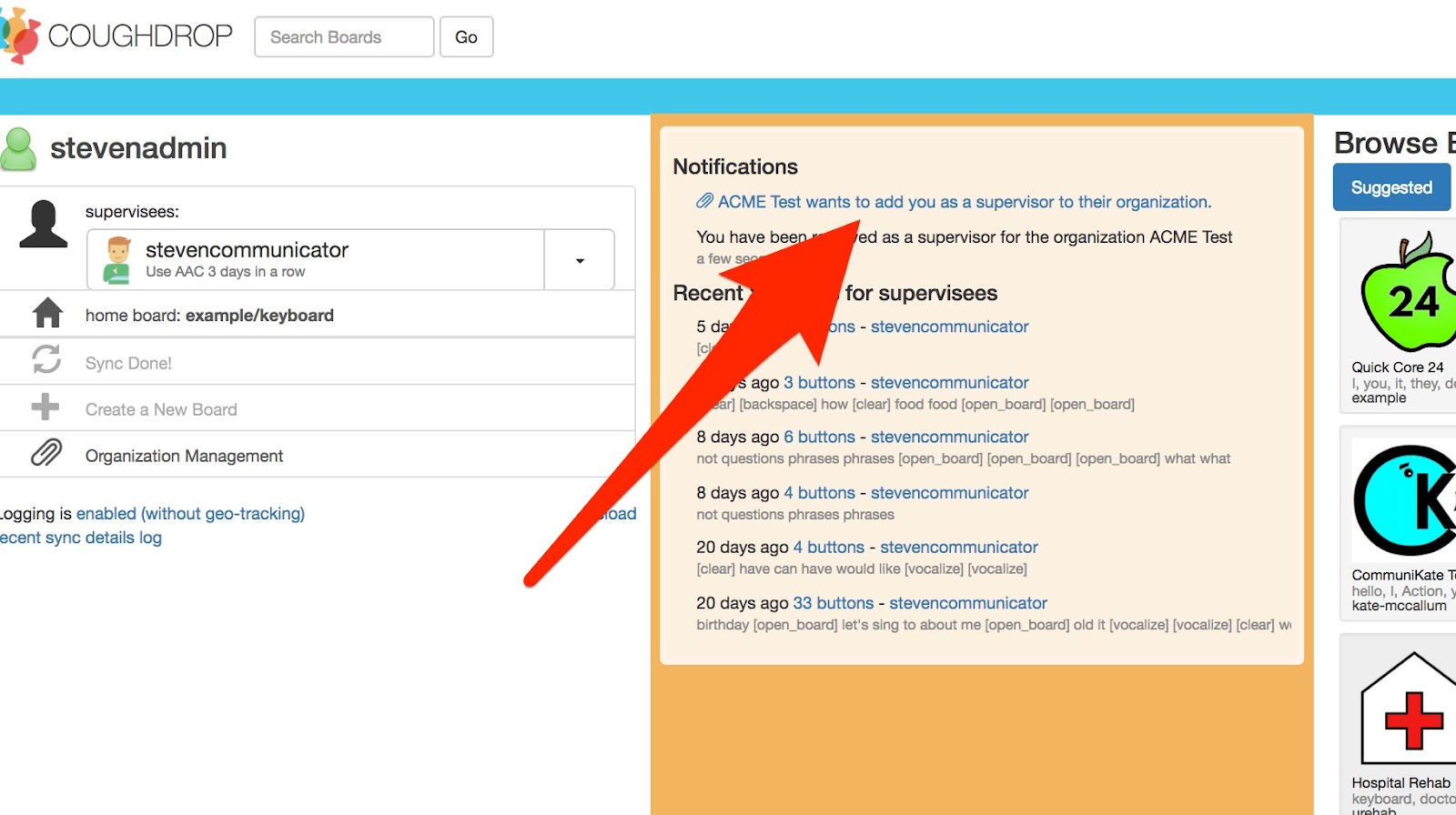This screenshot has height=815, width=1456.
Task: Open stevencommunicator link beside 6 buttons
Action: pyautogui.click(x=949, y=438)
